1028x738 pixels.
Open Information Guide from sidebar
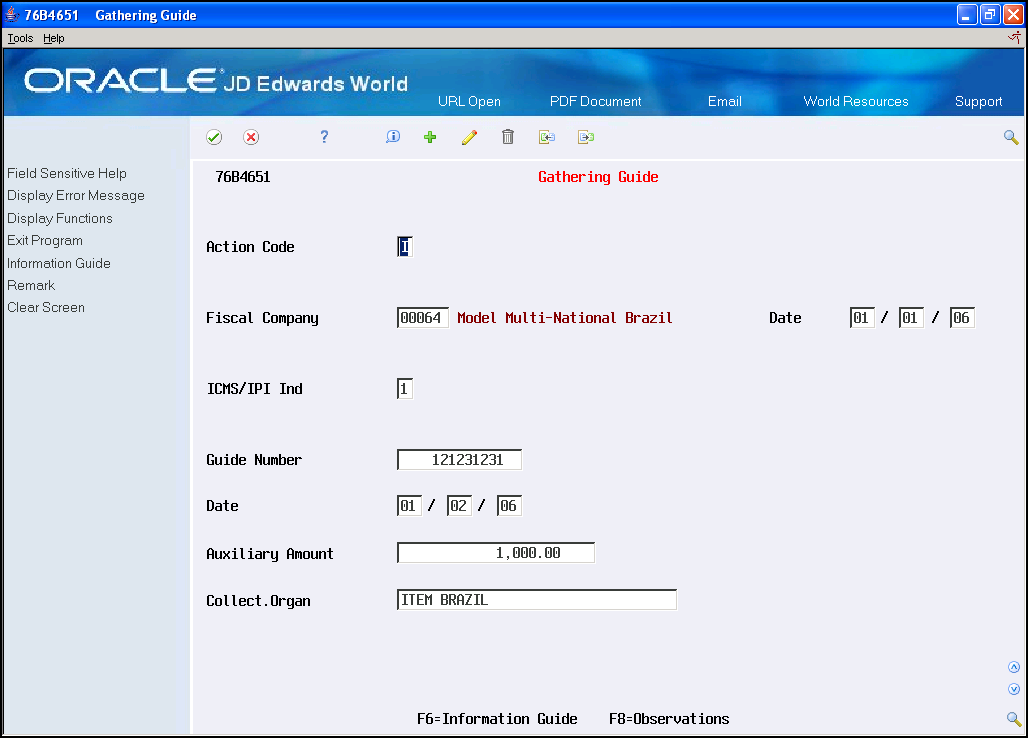[x=59, y=263]
